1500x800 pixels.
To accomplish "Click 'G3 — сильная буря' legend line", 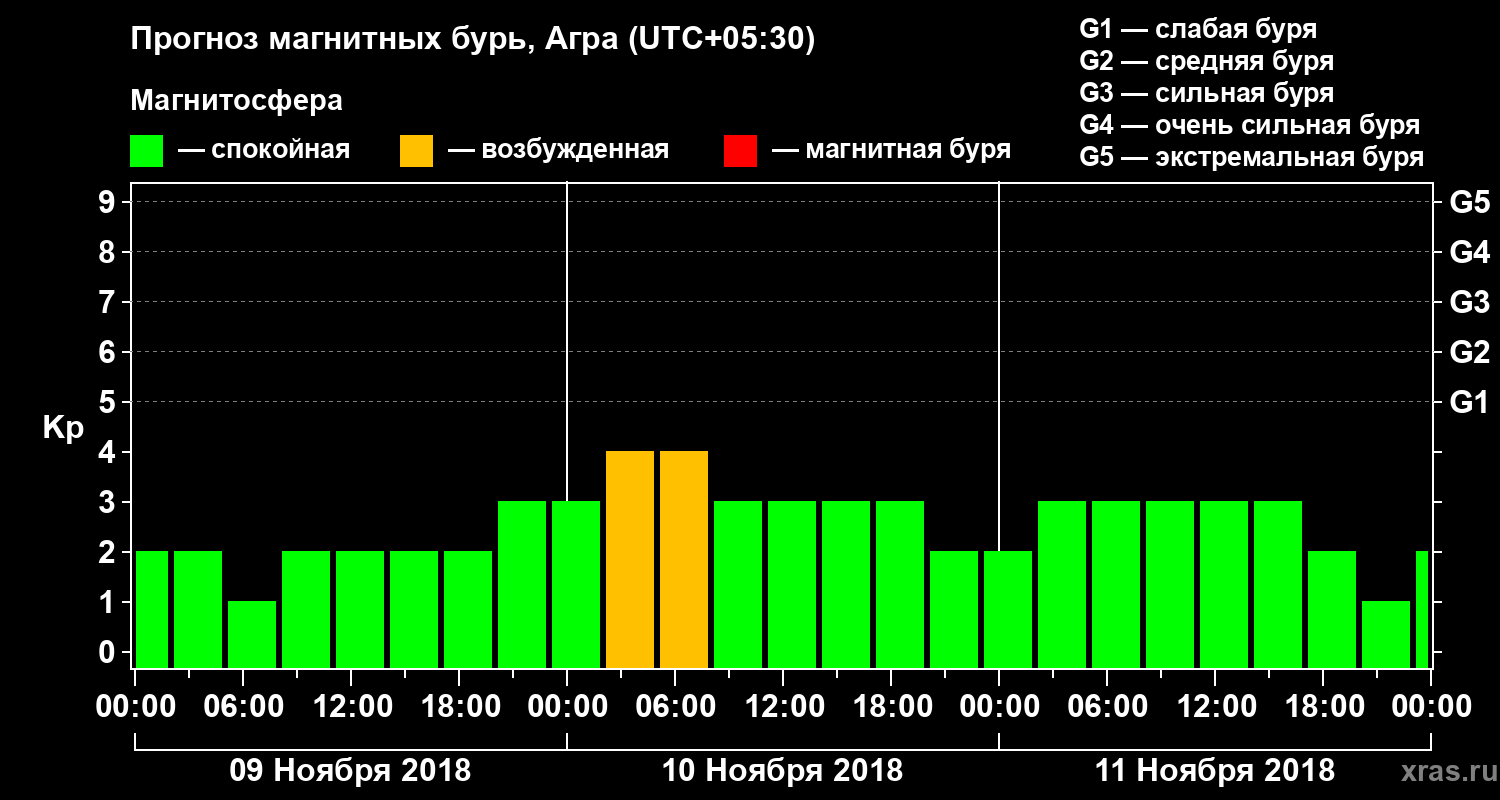I will pyautogui.click(x=1207, y=93).
